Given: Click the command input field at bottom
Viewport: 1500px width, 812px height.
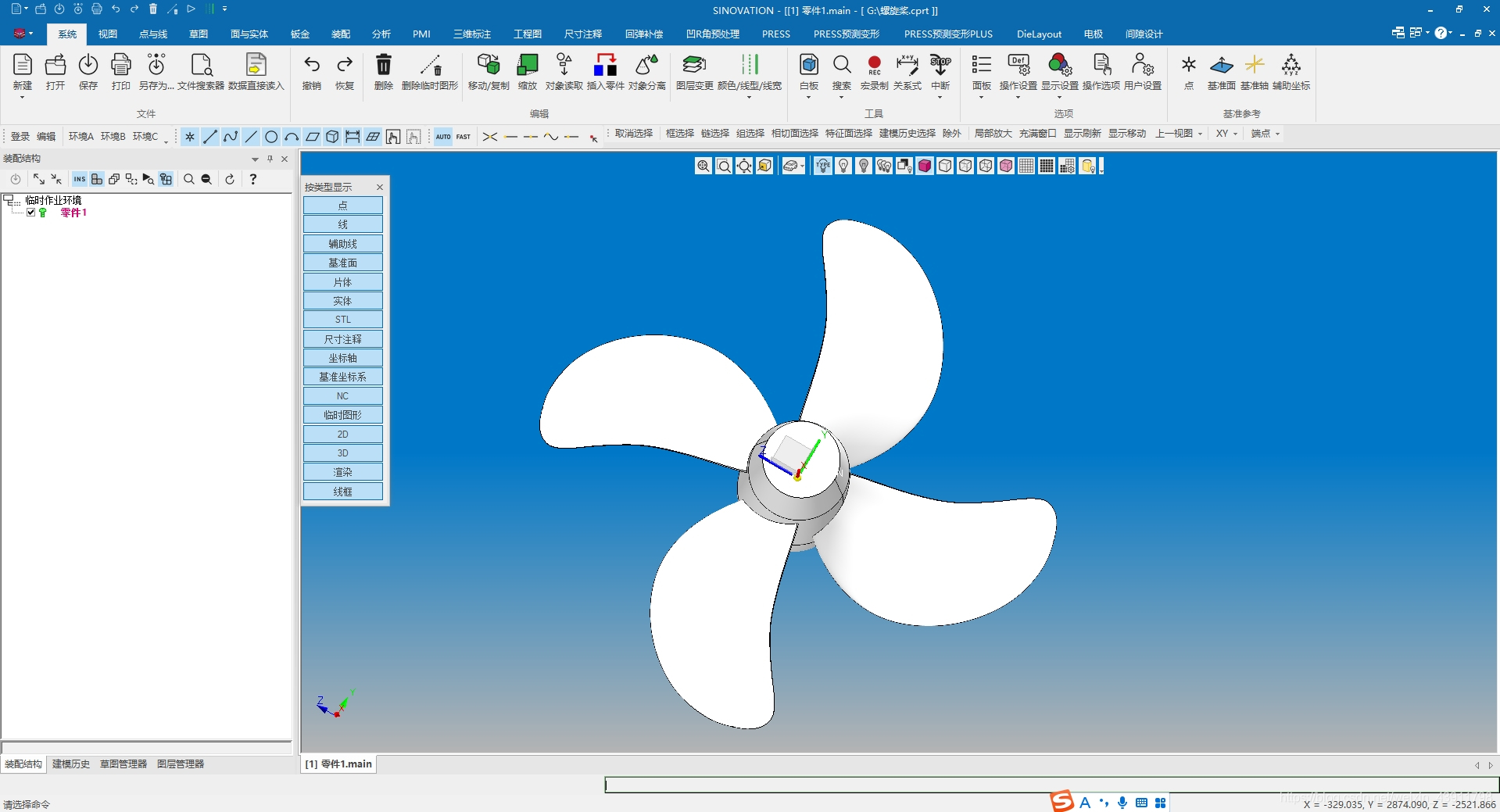Looking at the screenshot, I should 1051,785.
